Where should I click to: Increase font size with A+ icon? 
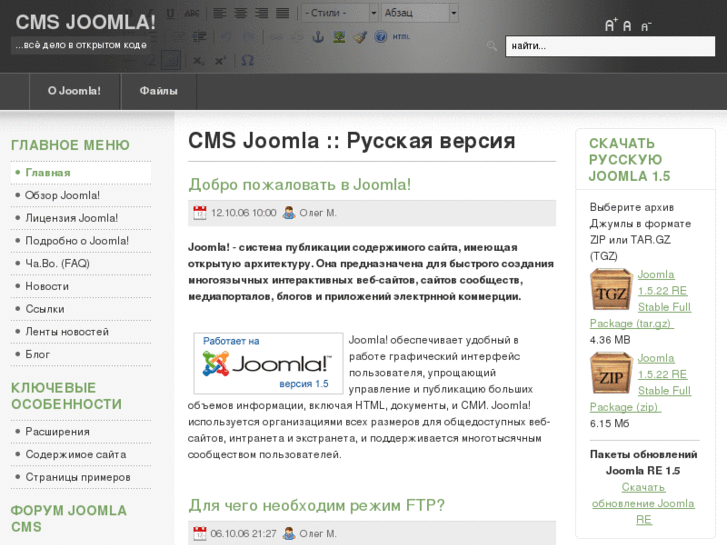pos(611,25)
